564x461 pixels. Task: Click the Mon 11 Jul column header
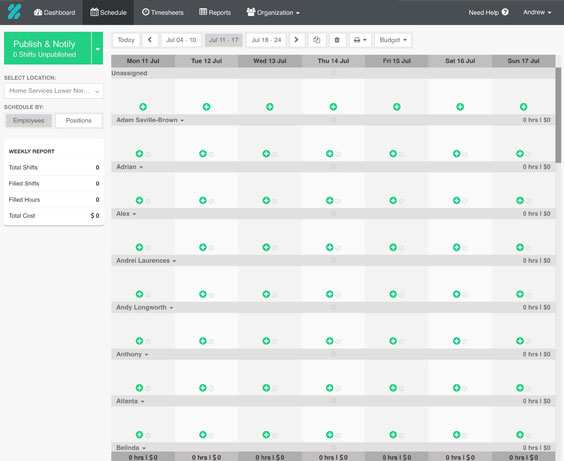tap(143, 61)
